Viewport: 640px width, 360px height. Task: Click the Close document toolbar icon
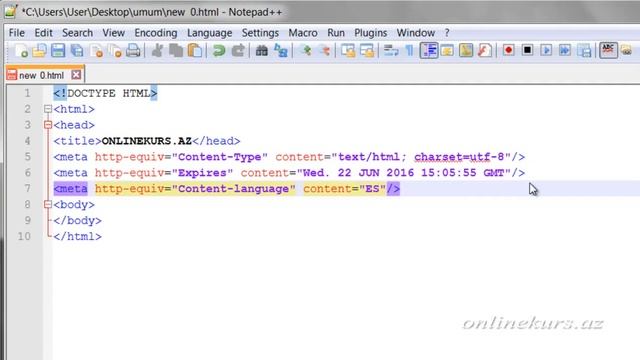coord(96,51)
